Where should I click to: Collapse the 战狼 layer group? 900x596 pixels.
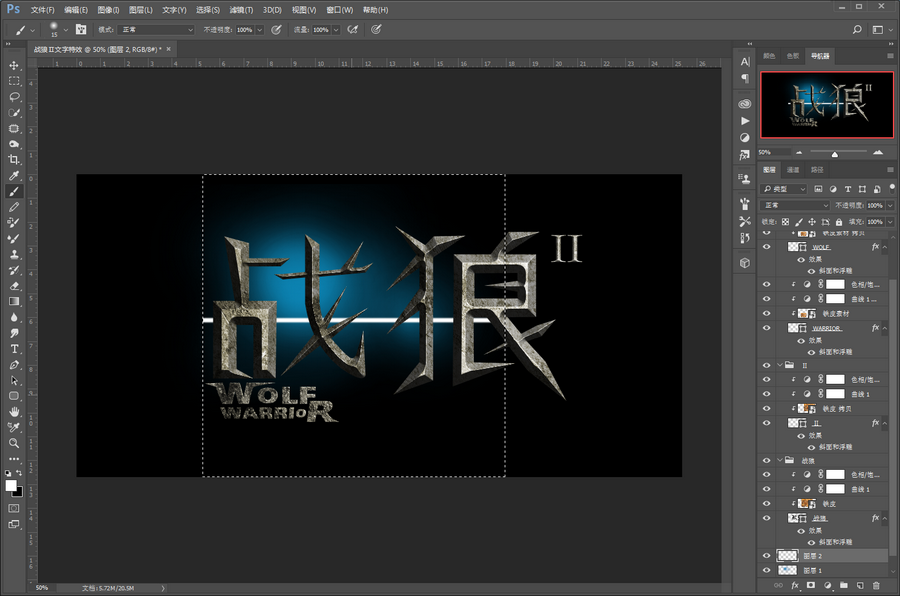click(x=780, y=461)
